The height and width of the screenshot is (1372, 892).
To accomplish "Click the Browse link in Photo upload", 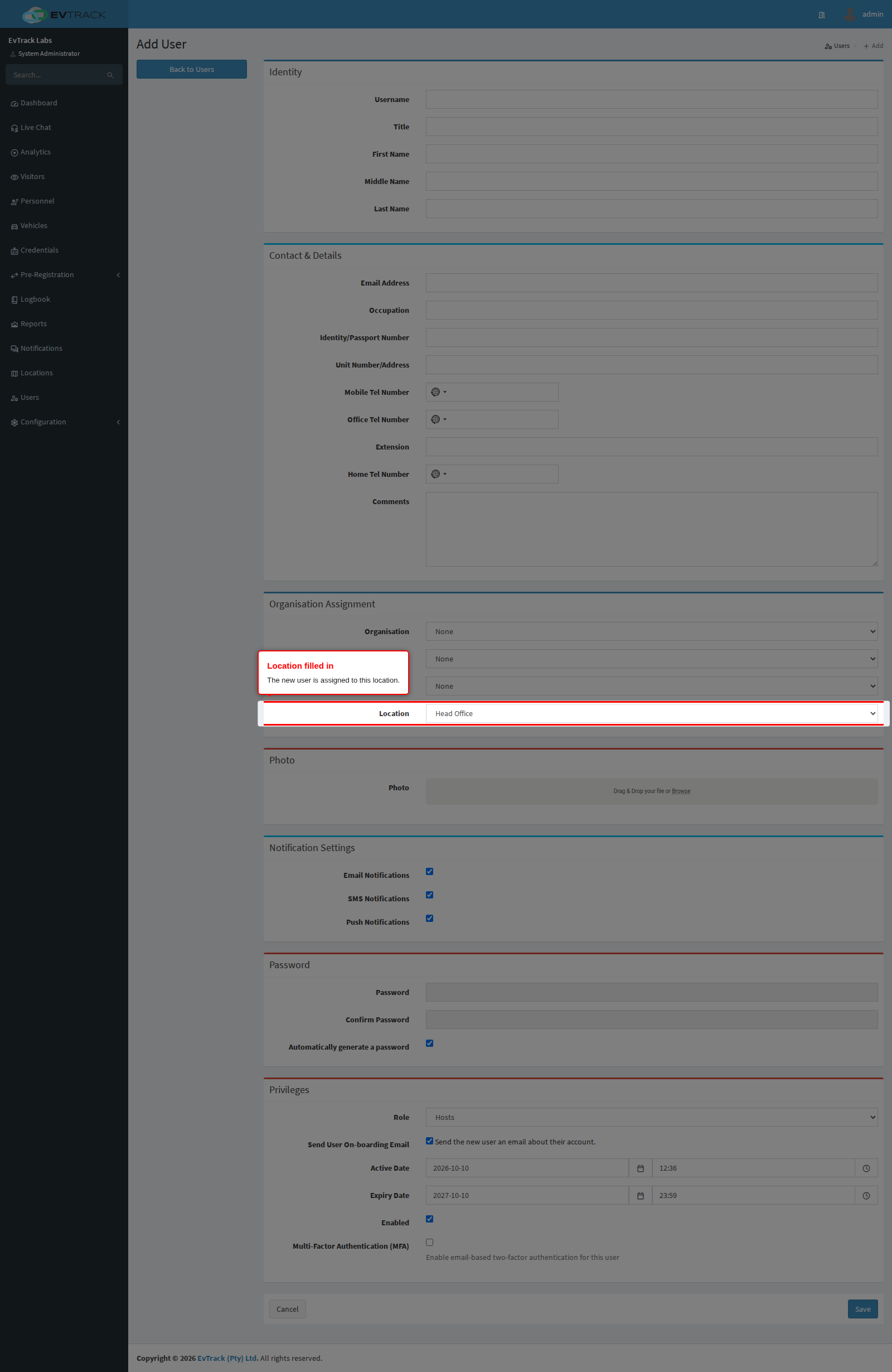I will tap(681, 791).
